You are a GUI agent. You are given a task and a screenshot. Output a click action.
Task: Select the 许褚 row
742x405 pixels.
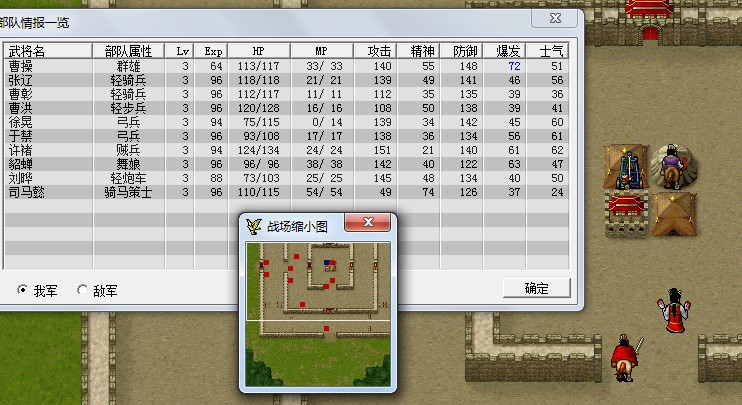point(286,150)
